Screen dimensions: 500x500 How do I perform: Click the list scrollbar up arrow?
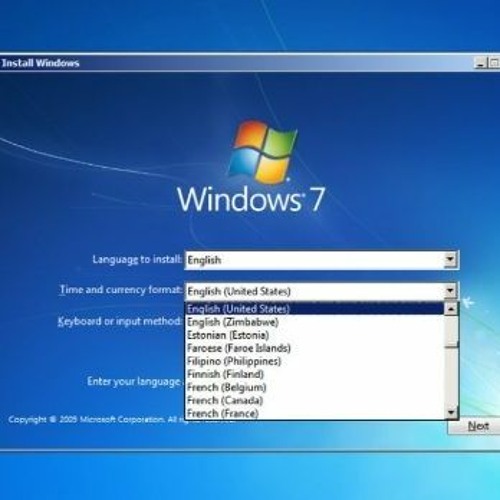[x=451, y=309]
